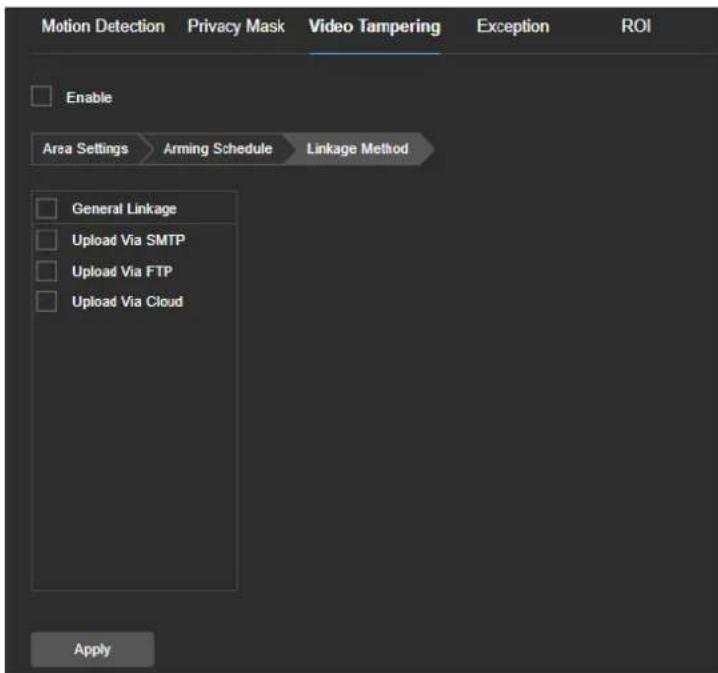Screen dimensions: 718x673
Task: Enable Upload Via SMTP checkbox
Action: [x=47, y=240]
